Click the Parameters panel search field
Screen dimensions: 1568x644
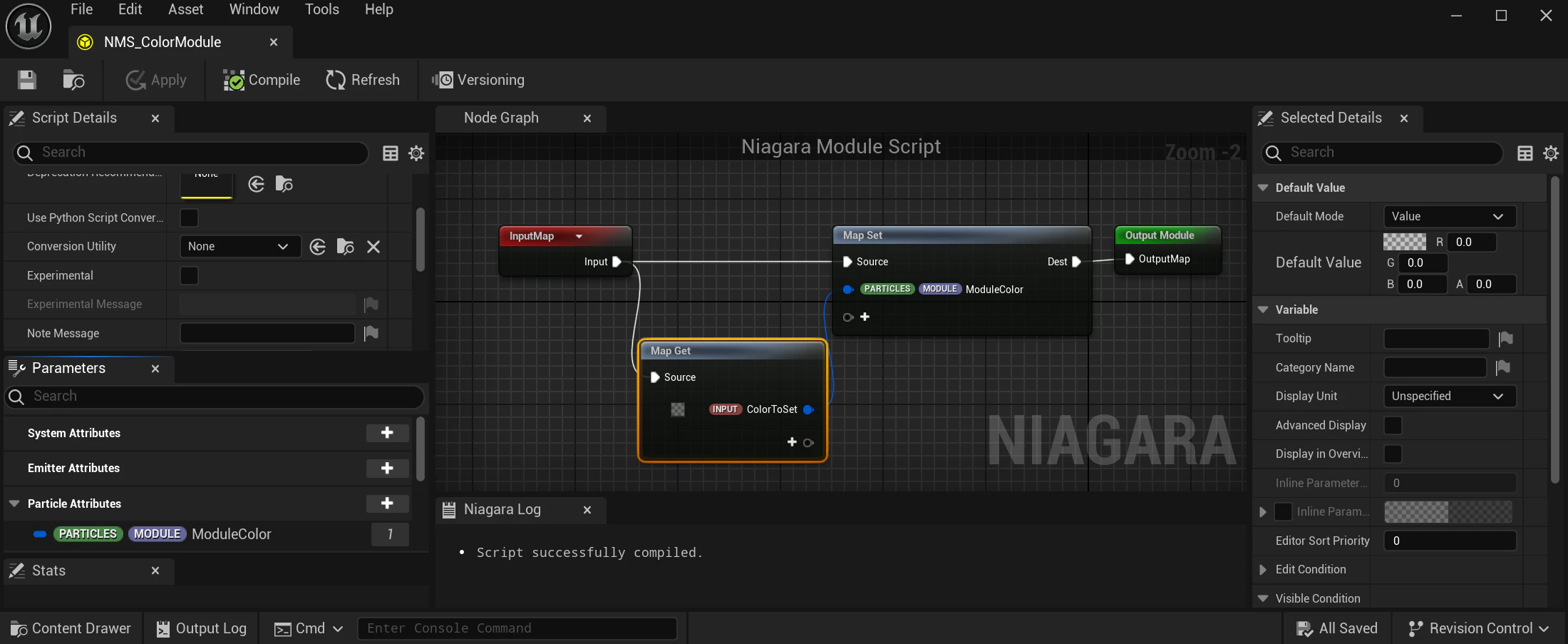click(215, 397)
